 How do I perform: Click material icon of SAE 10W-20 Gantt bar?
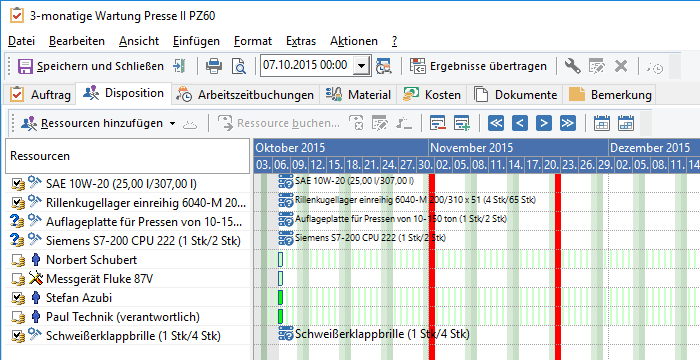click(x=286, y=181)
